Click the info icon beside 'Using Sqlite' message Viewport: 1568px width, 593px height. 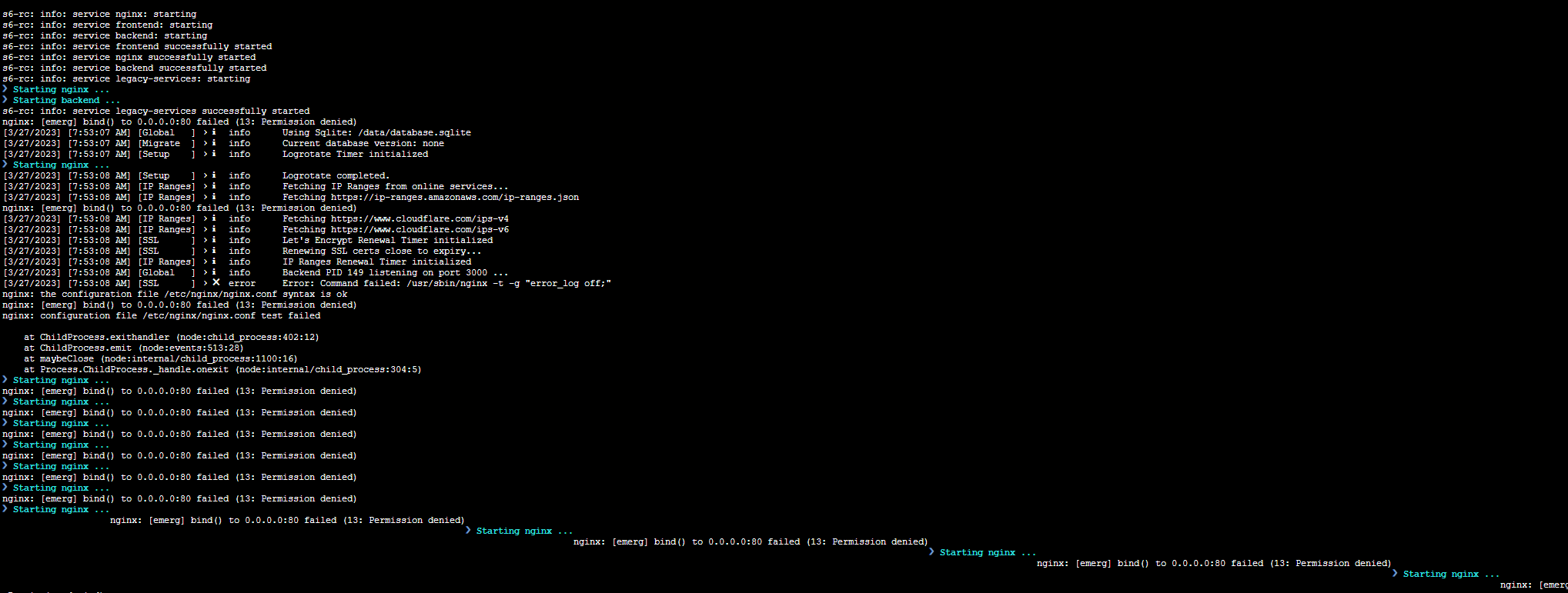click(x=214, y=132)
